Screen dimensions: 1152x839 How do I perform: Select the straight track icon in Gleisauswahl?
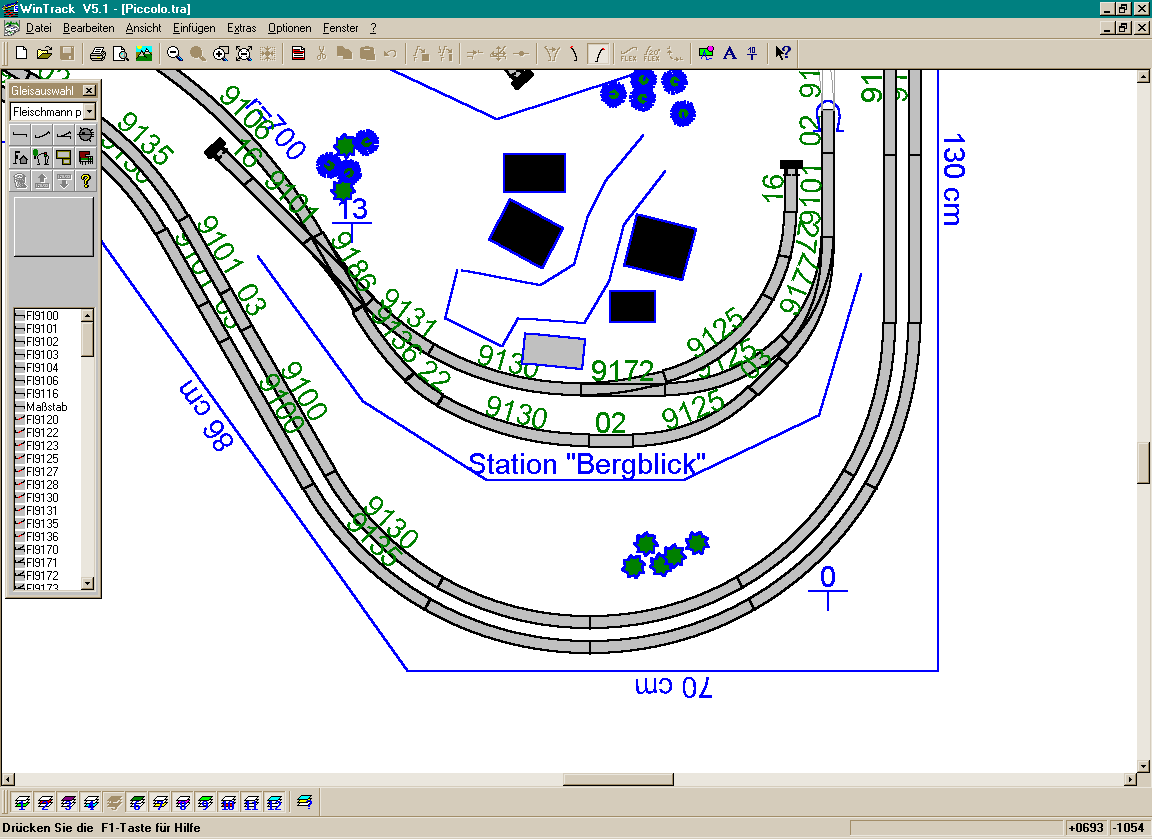pos(21,134)
